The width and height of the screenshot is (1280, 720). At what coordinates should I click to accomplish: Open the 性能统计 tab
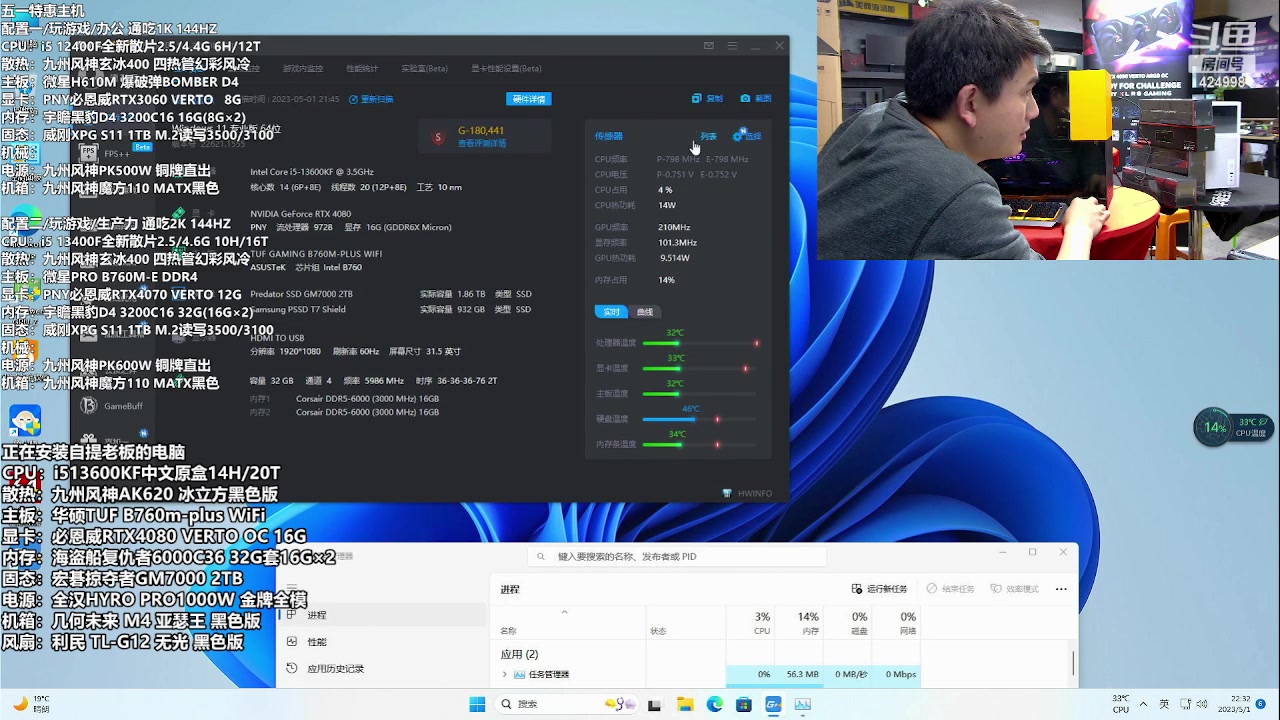(x=362, y=68)
